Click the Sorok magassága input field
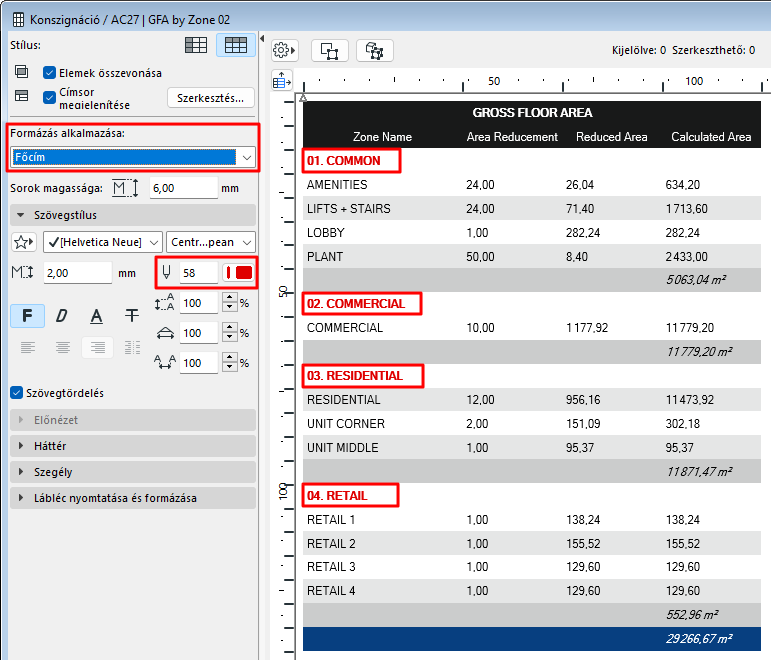The height and width of the screenshot is (660, 771). click(x=182, y=188)
